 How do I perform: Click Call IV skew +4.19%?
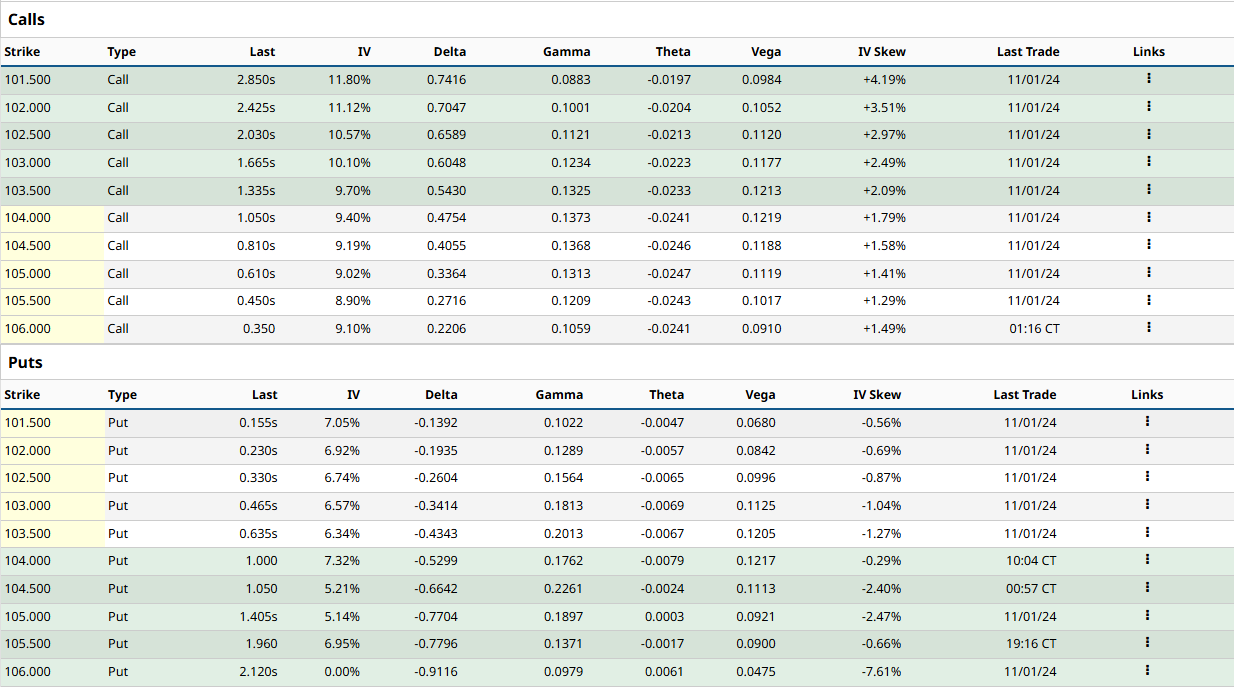884,80
